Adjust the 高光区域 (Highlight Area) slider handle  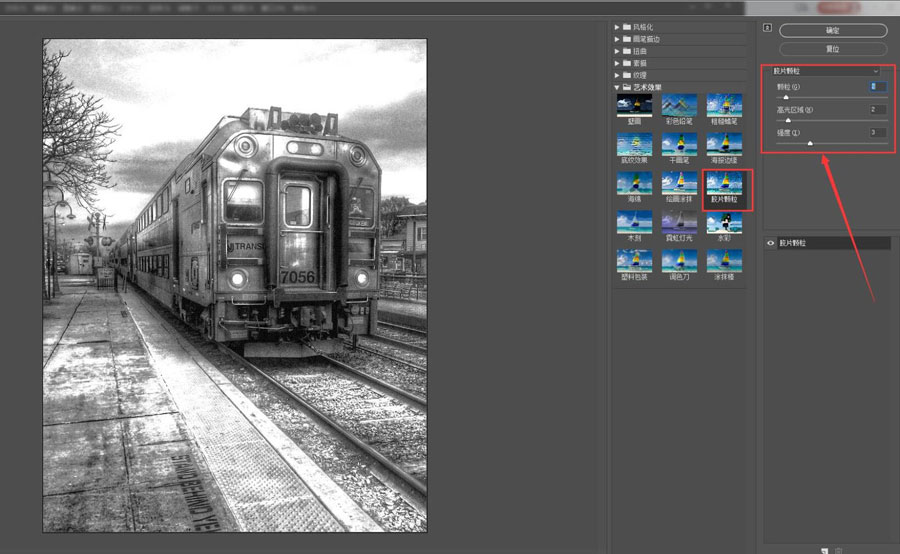pos(788,121)
